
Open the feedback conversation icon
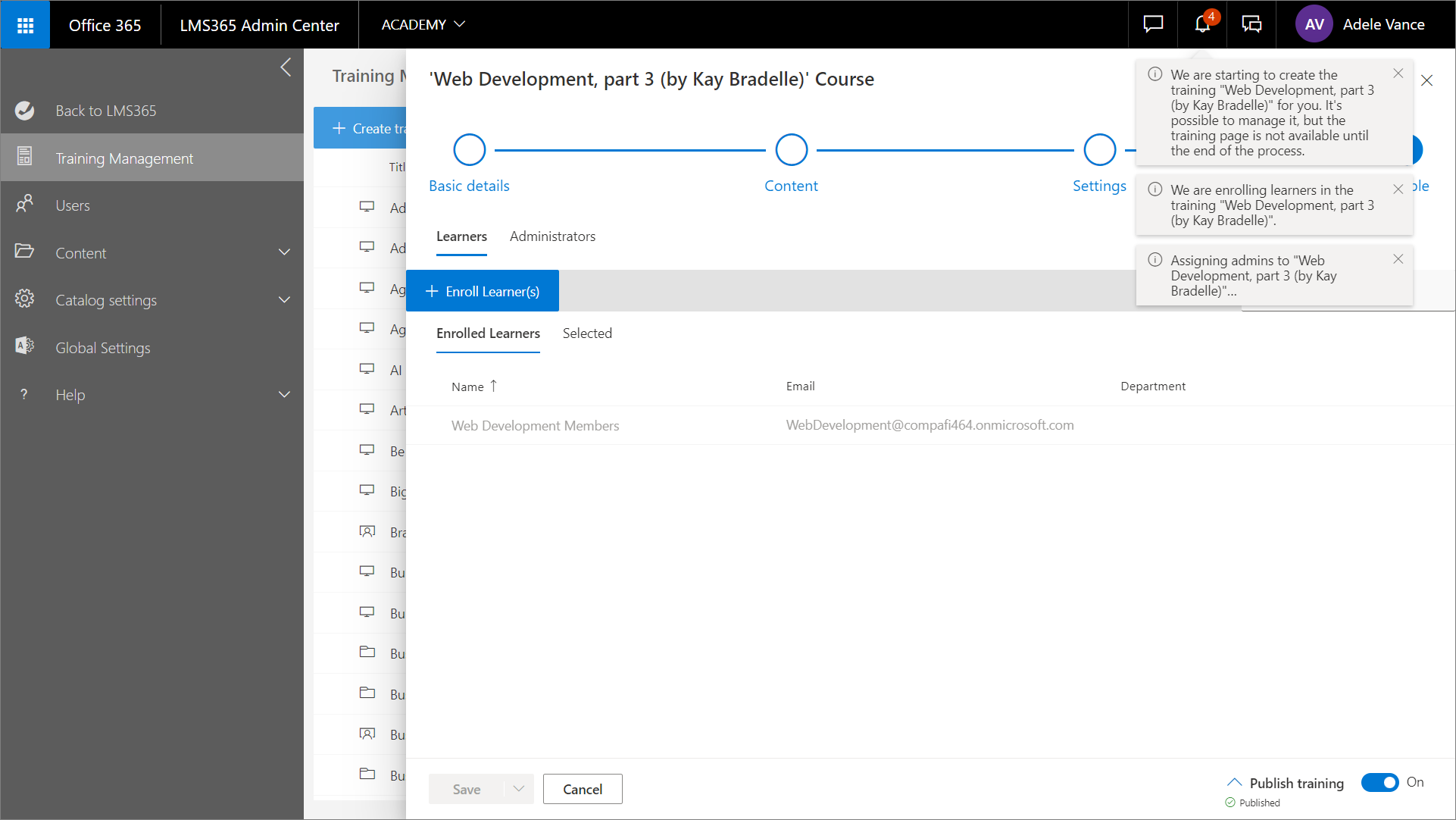point(1251,24)
